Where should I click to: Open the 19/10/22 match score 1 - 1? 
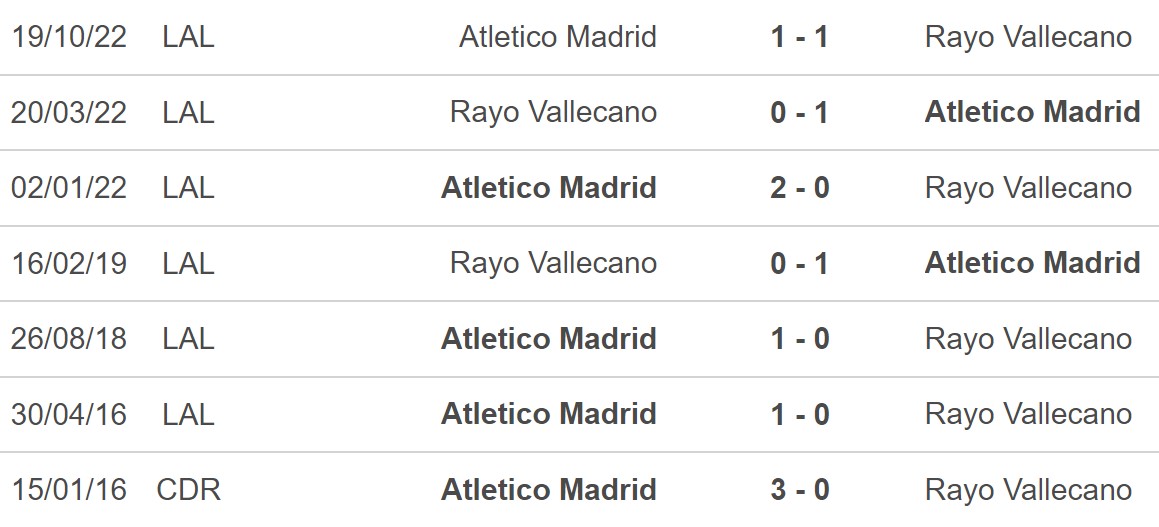[x=799, y=37]
